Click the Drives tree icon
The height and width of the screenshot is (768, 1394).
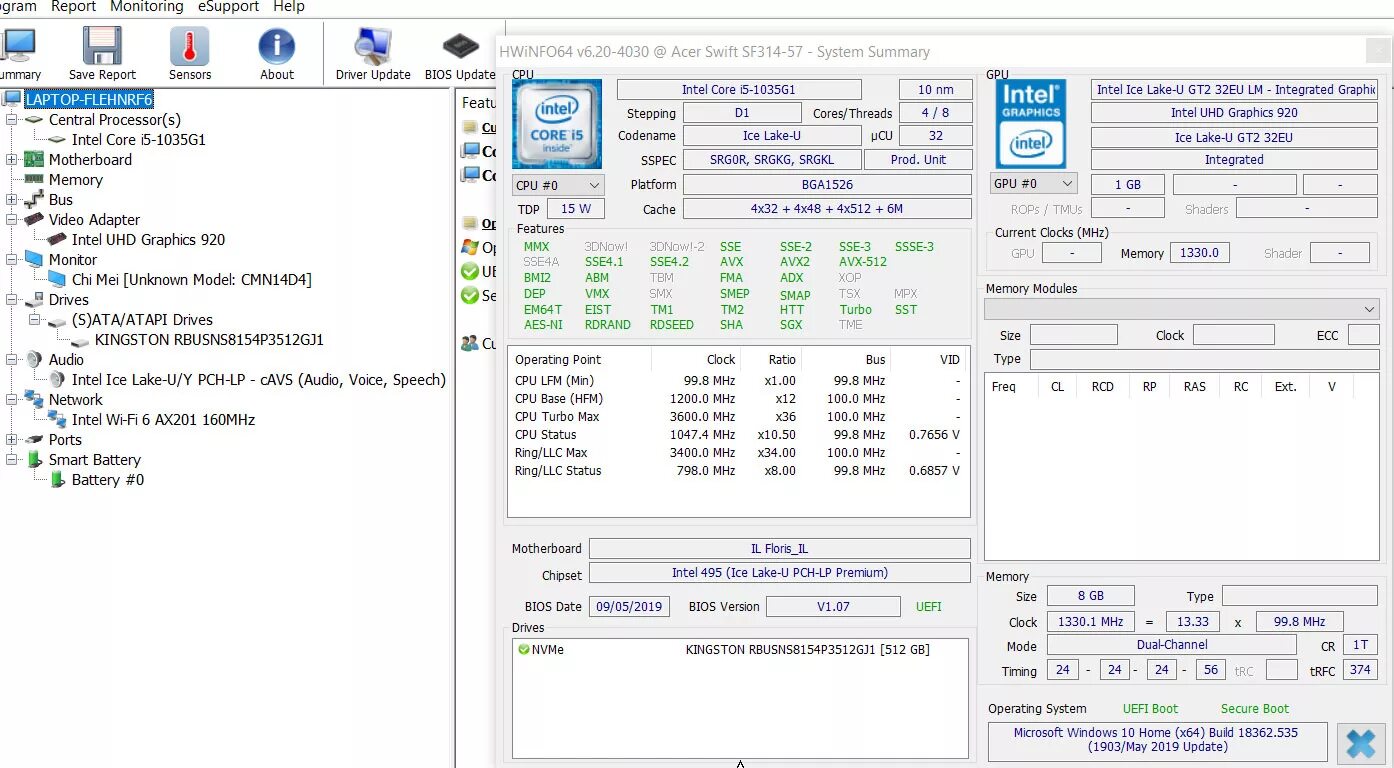pos(34,300)
